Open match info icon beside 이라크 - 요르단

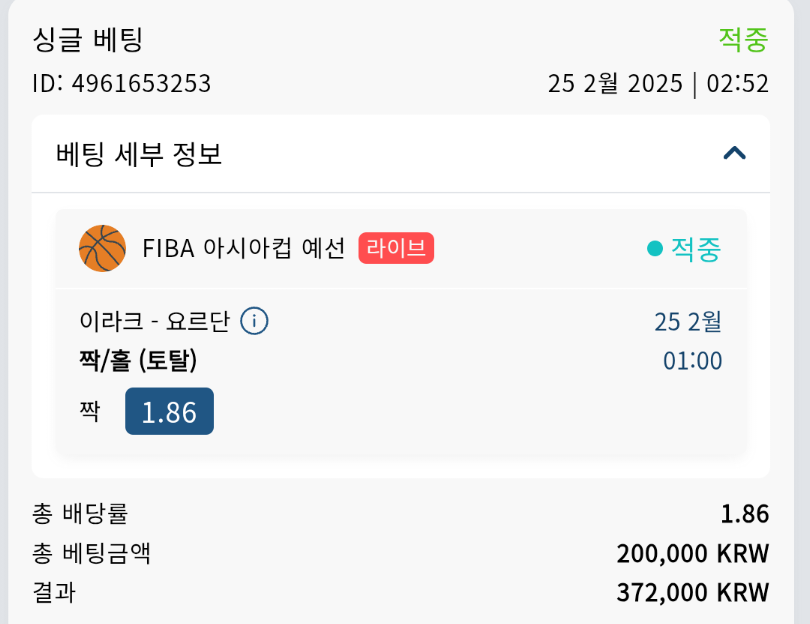[255, 321]
